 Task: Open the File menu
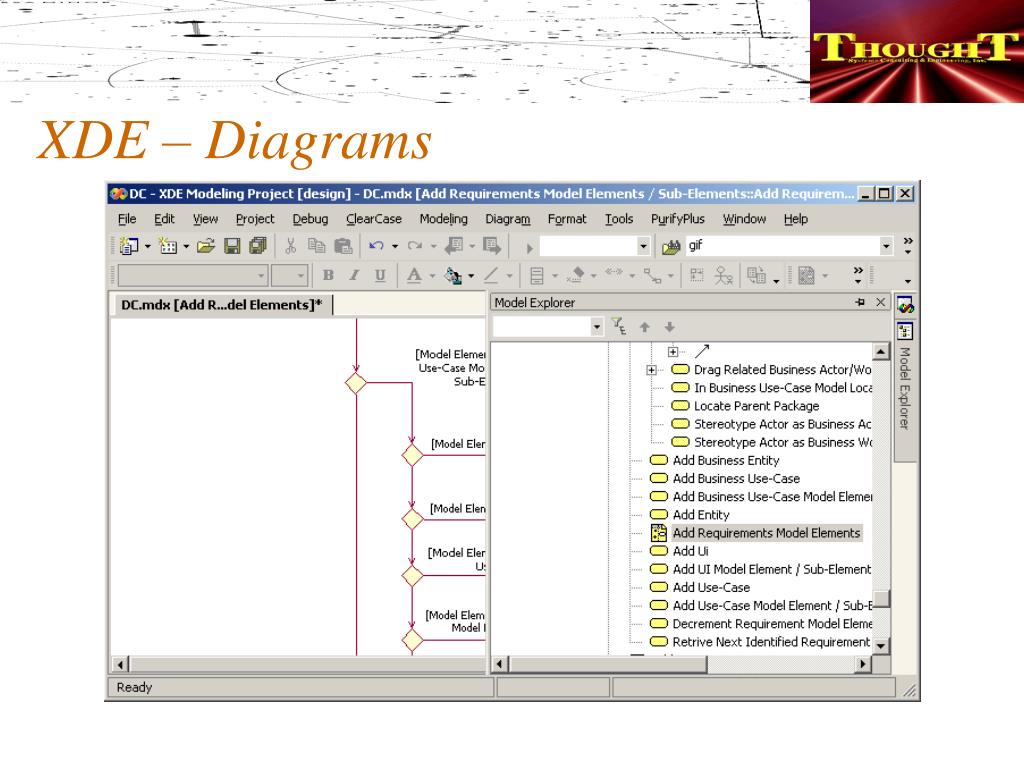(x=127, y=219)
